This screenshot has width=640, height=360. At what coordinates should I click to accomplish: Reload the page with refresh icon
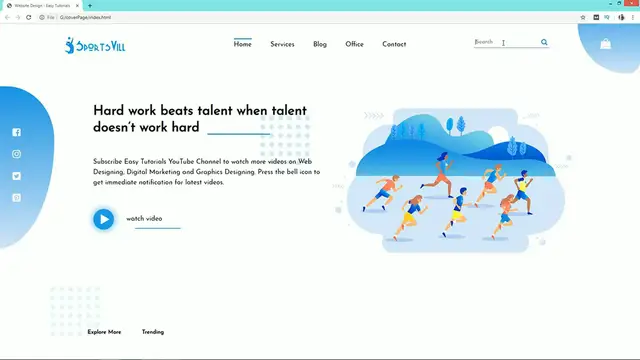pos(29,17)
